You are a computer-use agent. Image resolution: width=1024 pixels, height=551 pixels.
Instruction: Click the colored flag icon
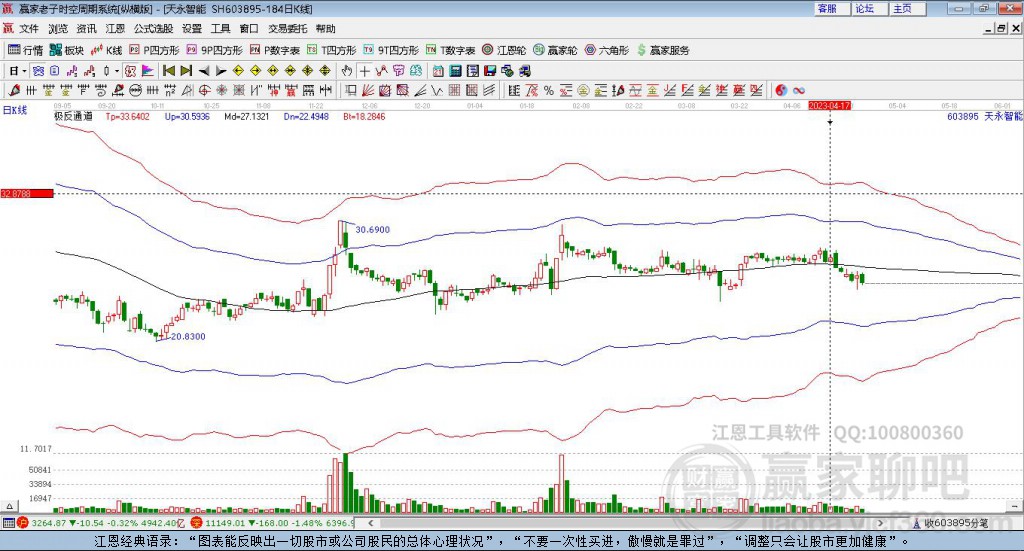148,71
